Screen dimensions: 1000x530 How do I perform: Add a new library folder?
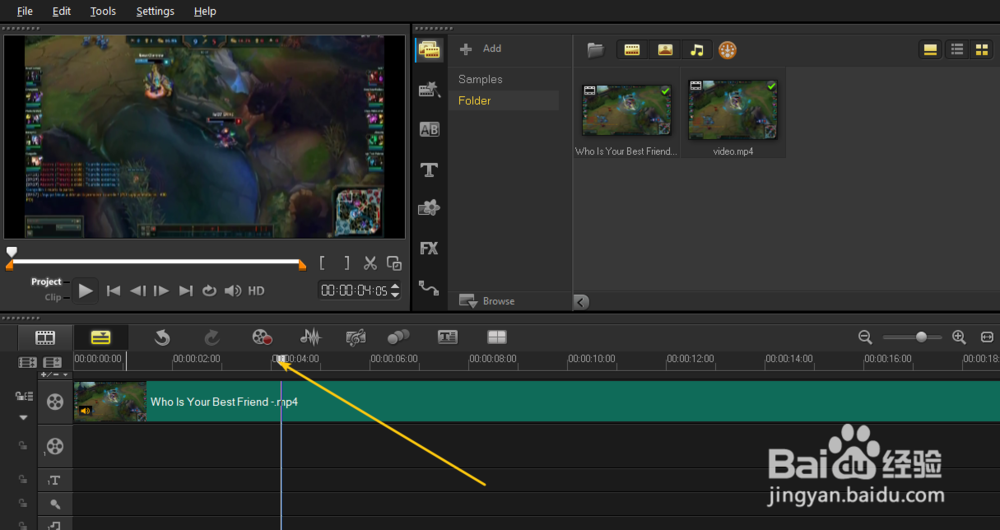pos(482,48)
